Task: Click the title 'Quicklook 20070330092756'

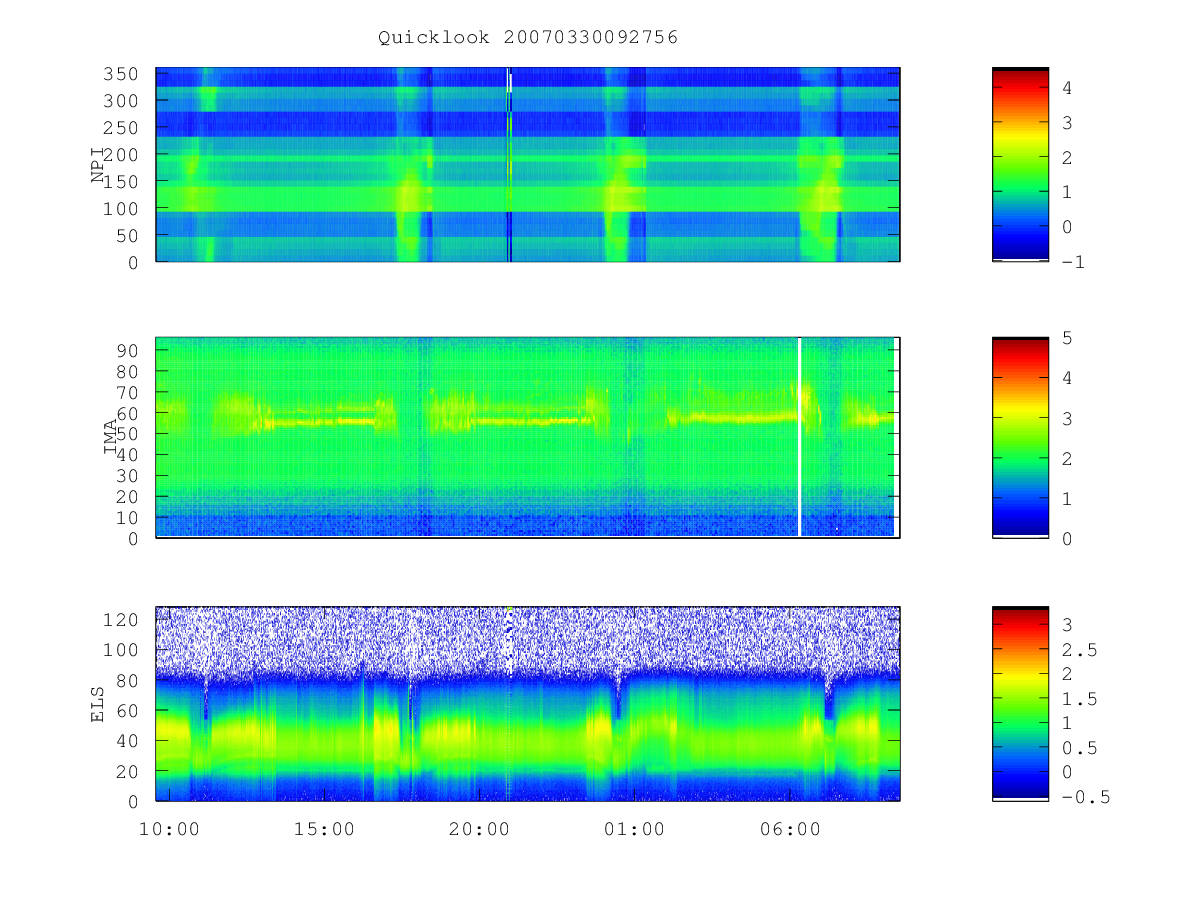Action: (528, 38)
